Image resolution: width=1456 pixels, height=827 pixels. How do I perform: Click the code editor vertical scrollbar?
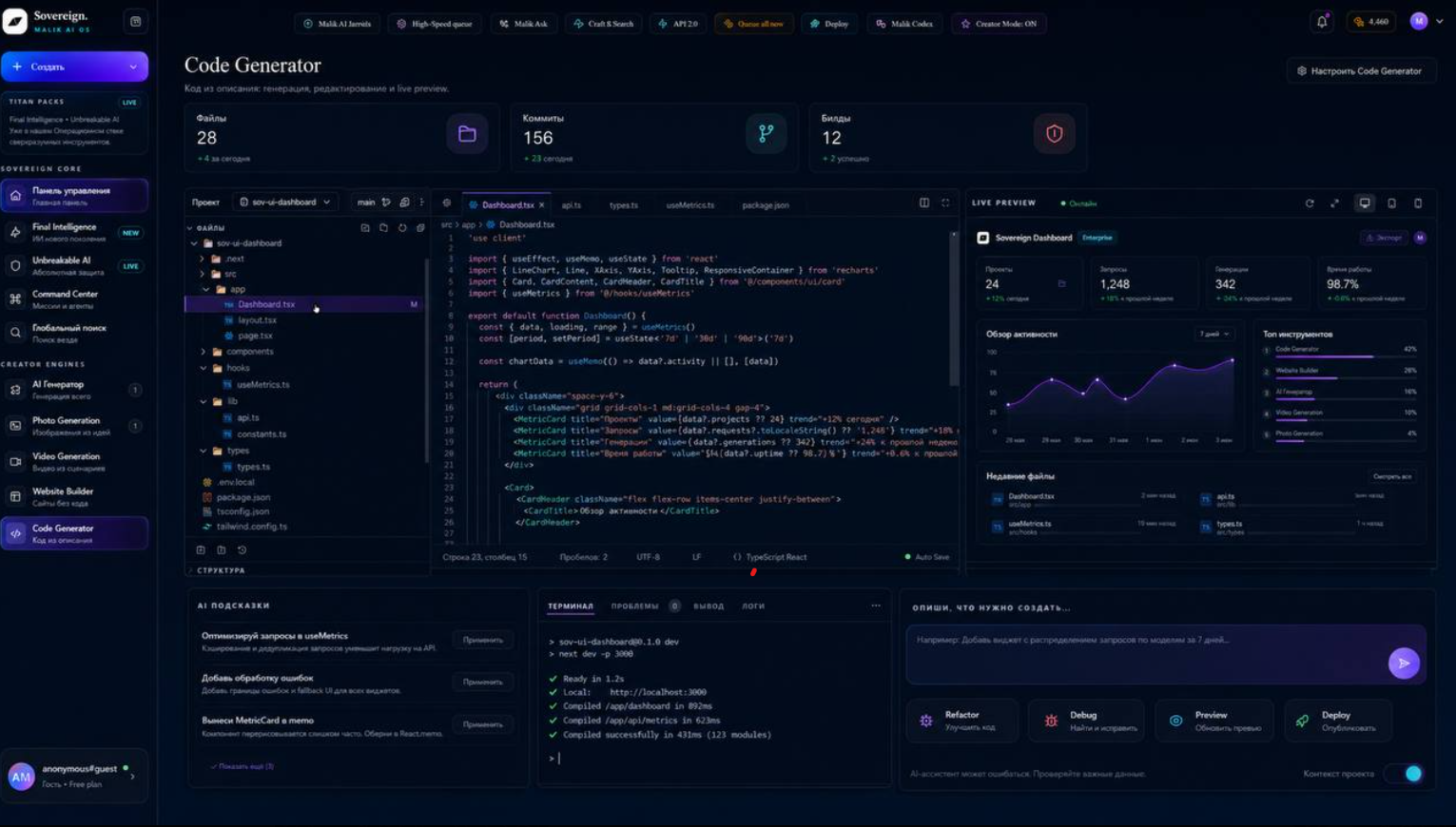pyautogui.click(x=954, y=308)
